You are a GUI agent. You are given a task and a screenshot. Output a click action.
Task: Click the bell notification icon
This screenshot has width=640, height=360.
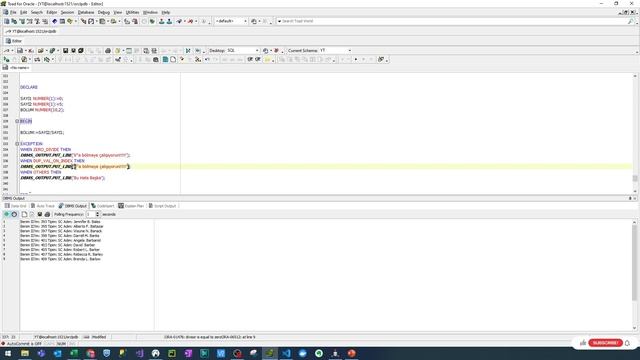(627, 343)
